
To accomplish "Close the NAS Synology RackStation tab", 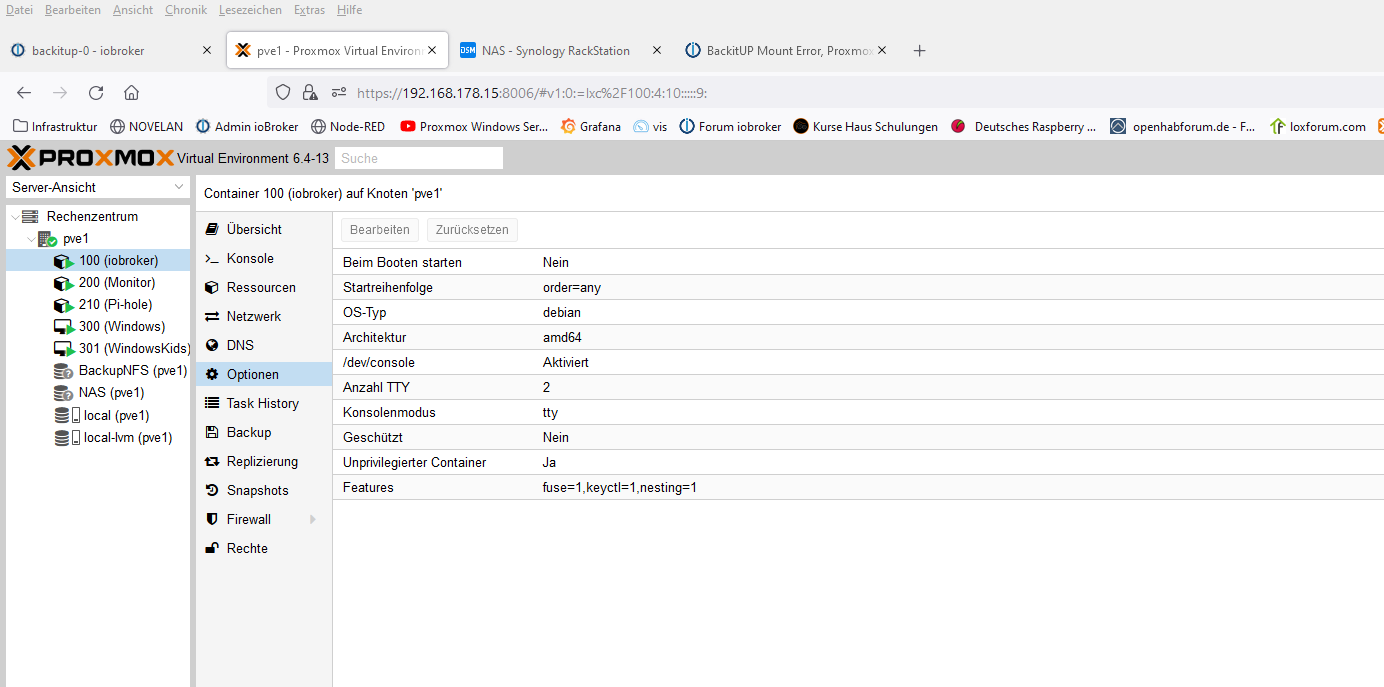I will click(657, 50).
